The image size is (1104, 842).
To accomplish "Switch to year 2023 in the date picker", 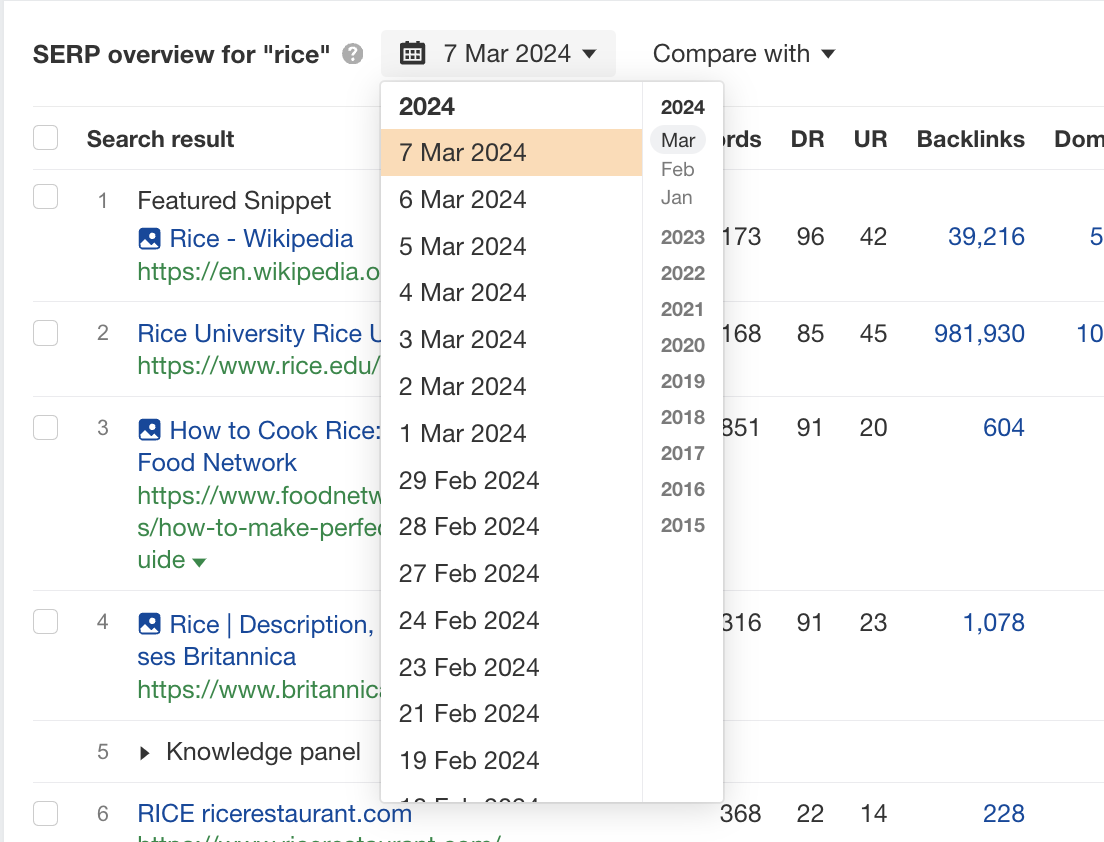I will (x=681, y=237).
